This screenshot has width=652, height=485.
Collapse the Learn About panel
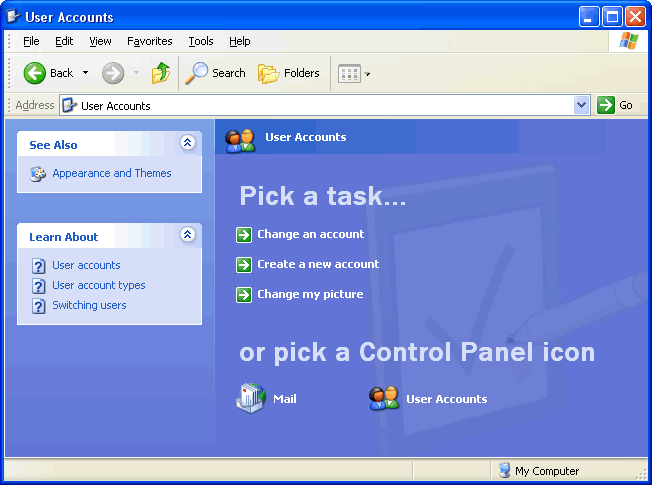187,235
